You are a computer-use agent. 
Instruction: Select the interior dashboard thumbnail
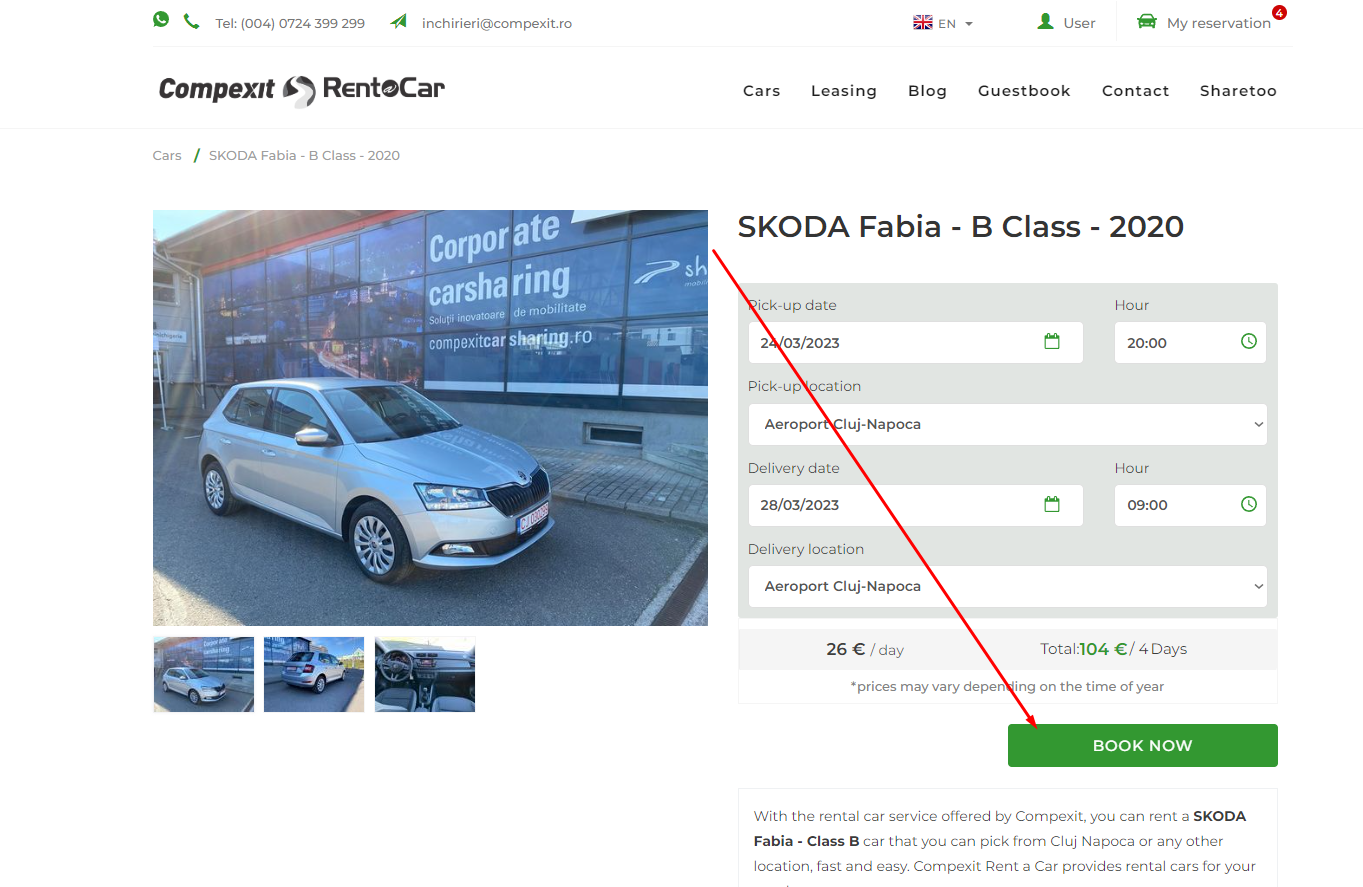(x=425, y=674)
